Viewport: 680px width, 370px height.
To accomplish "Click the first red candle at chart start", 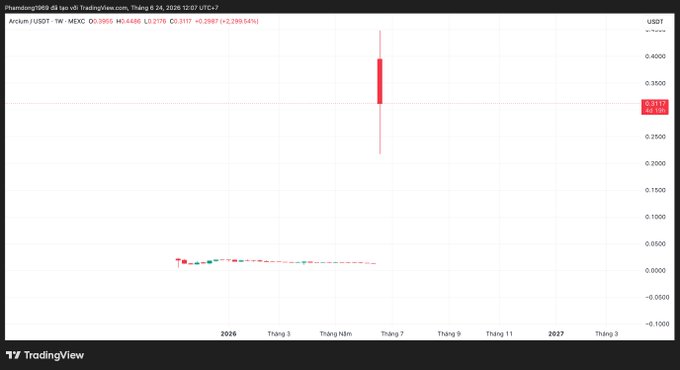I will (178, 262).
